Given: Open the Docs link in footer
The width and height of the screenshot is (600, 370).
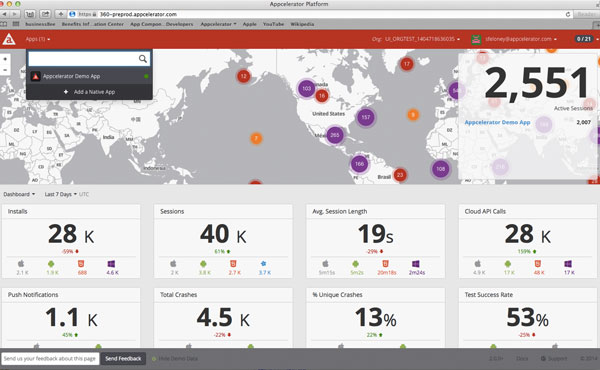Looking at the screenshot, I should [522, 359].
